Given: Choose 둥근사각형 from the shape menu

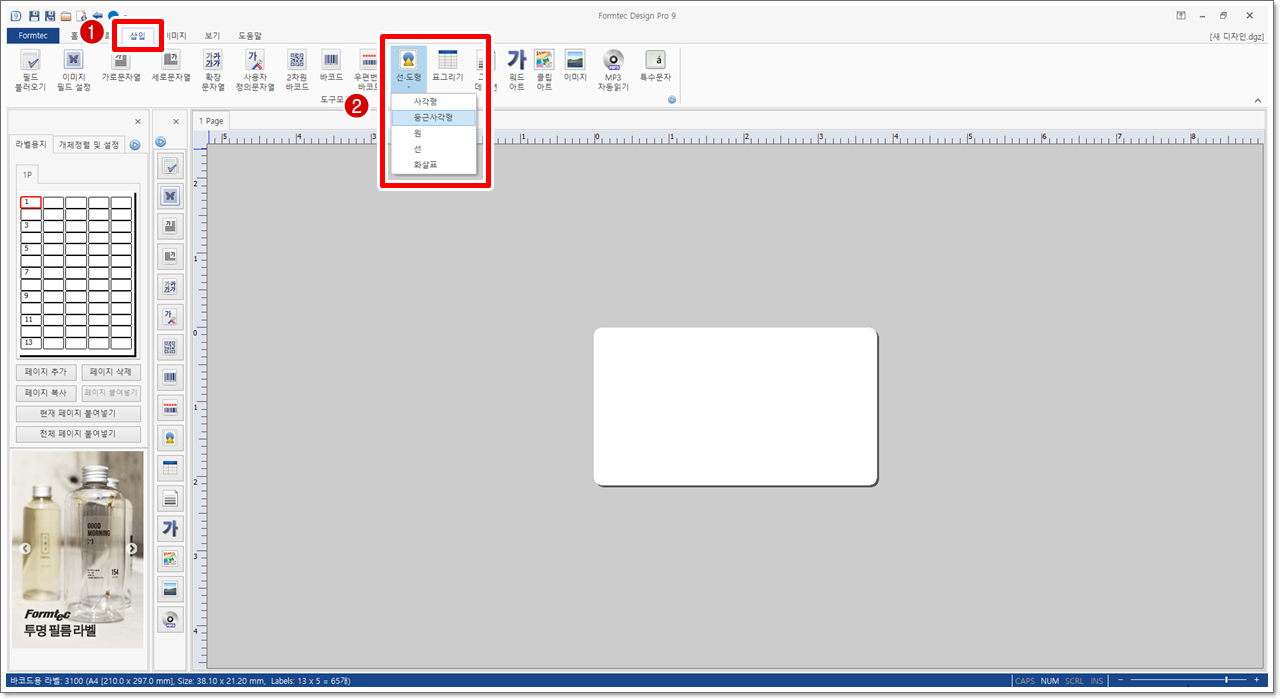Looking at the screenshot, I should (433, 117).
